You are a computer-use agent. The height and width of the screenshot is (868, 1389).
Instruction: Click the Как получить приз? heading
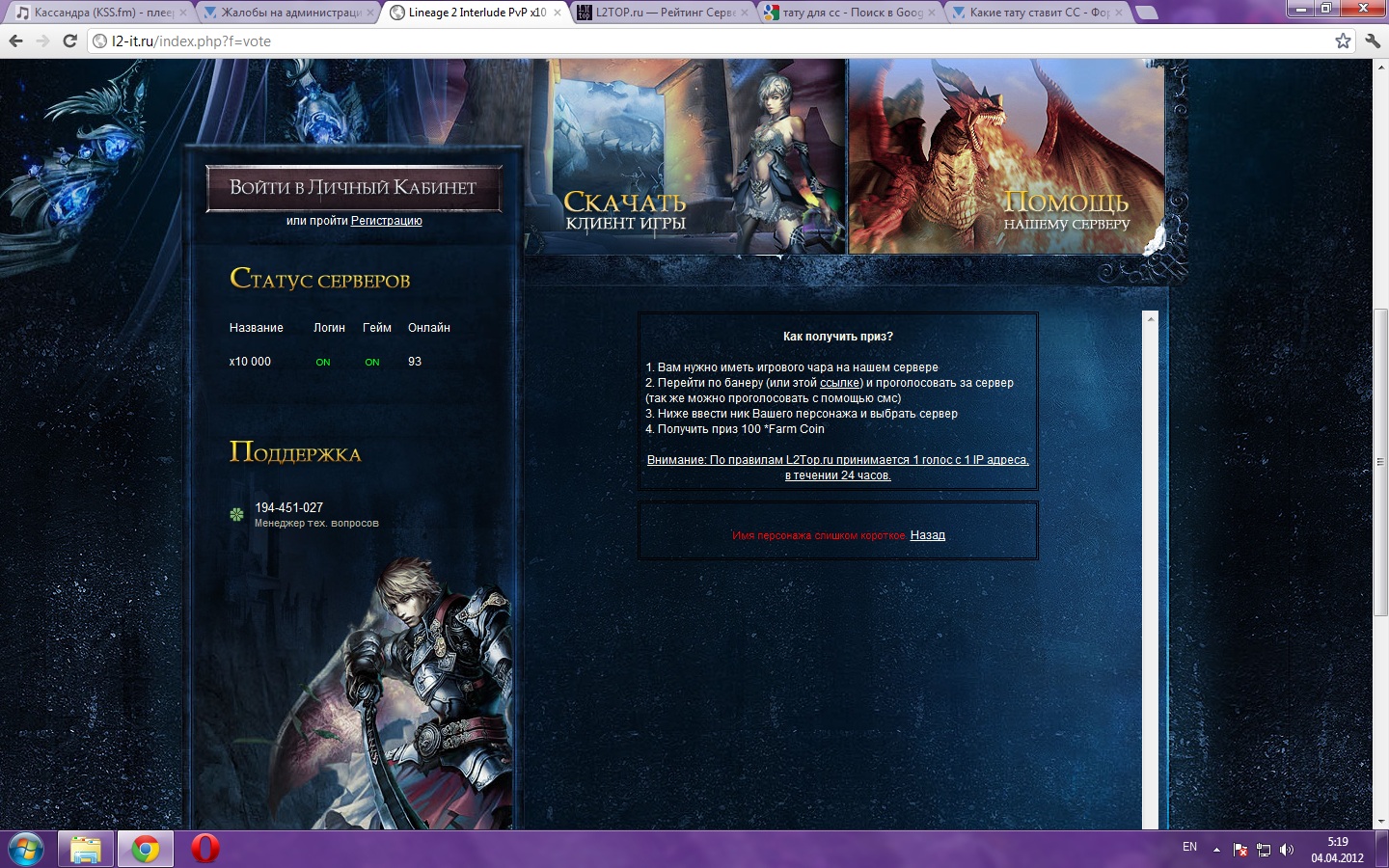click(838, 337)
